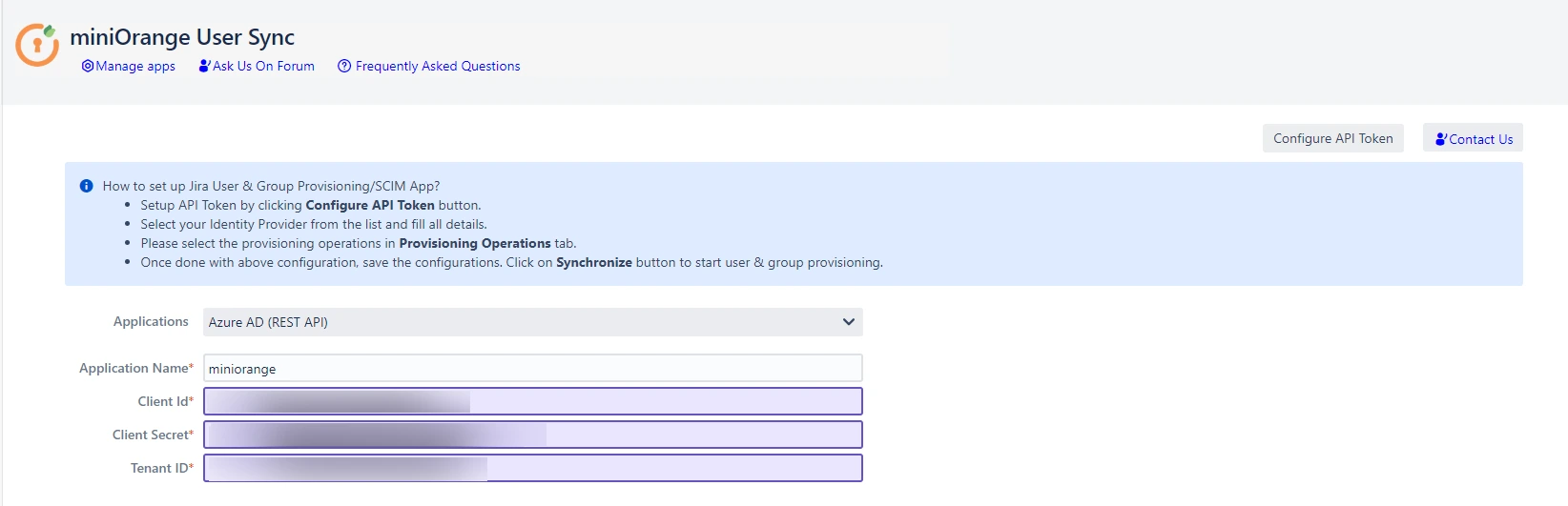Open the Ask Us On Forum link
Image resolution: width=1568 pixels, height=506 pixels.
pyautogui.click(x=263, y=66)
